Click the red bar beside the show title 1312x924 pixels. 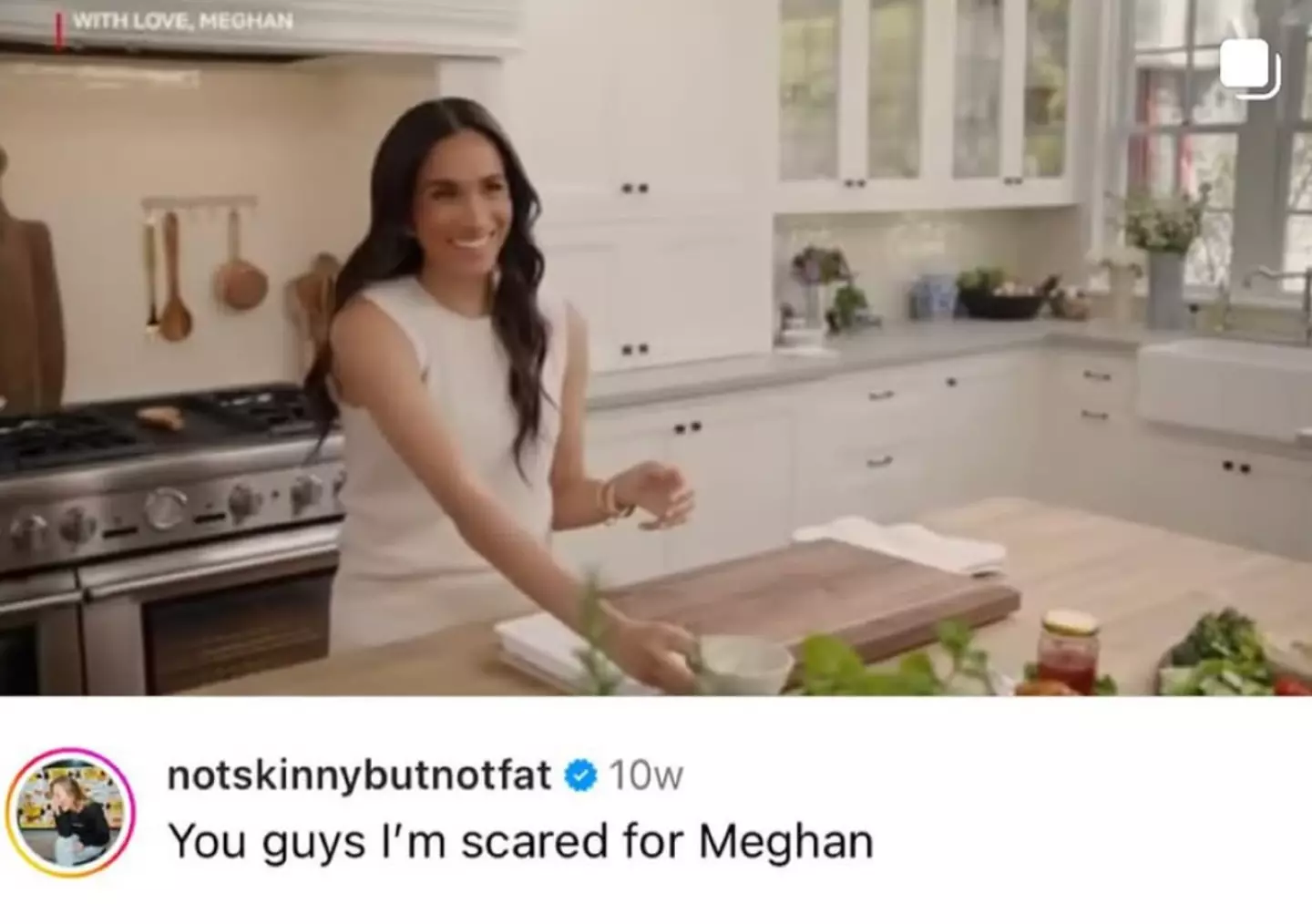(x=60, y=32)
